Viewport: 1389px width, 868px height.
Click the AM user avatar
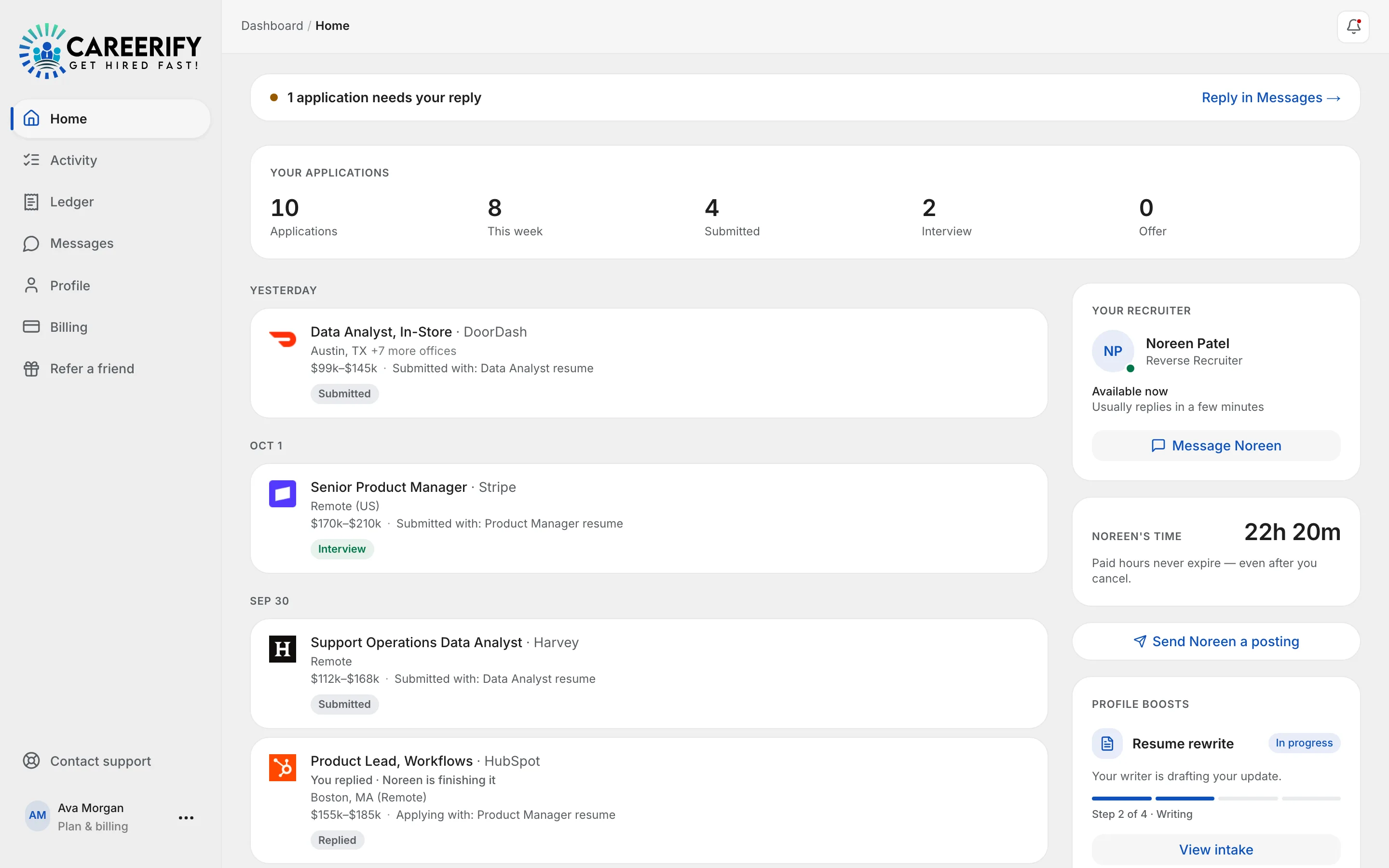38,816
